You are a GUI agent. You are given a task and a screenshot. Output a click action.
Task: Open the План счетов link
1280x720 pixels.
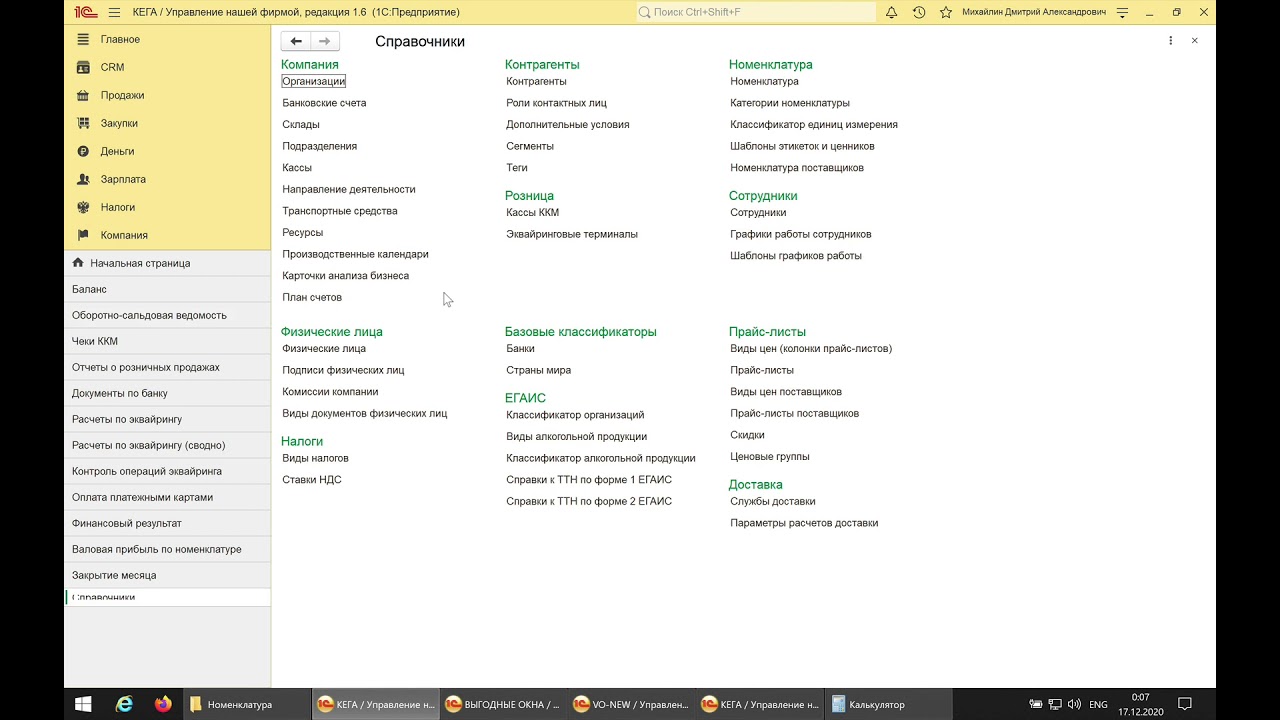(312, 297)
